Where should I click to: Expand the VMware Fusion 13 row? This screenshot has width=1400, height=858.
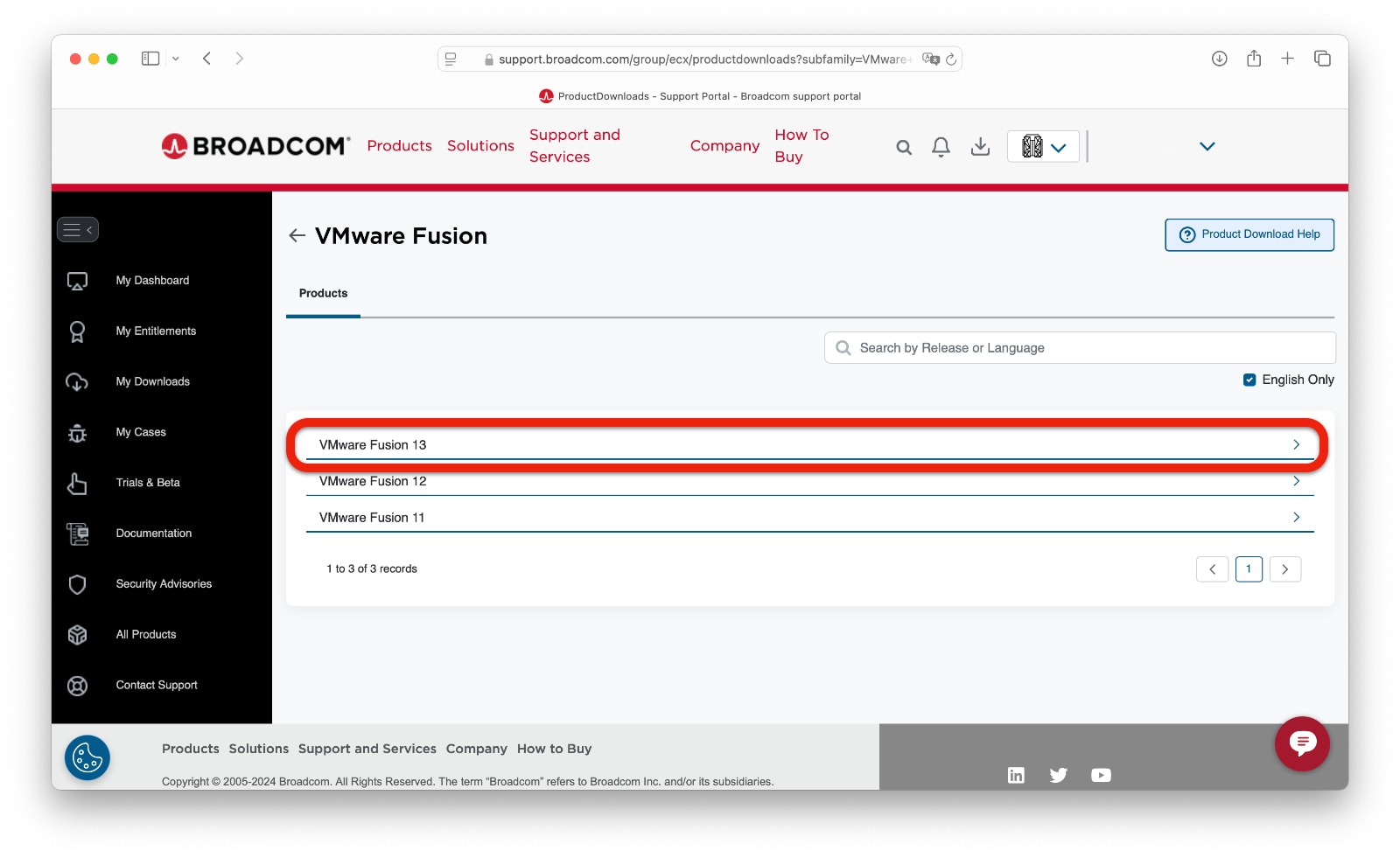tap(809, 445)
